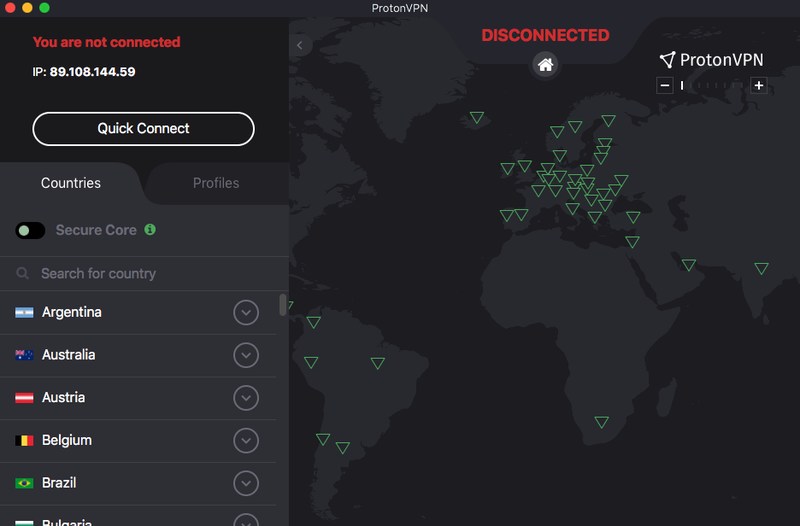Image resolution: width=800 pixels, height=526 pixels.
Task: Expand the Australia server list
Action: [x=246, y=355]
